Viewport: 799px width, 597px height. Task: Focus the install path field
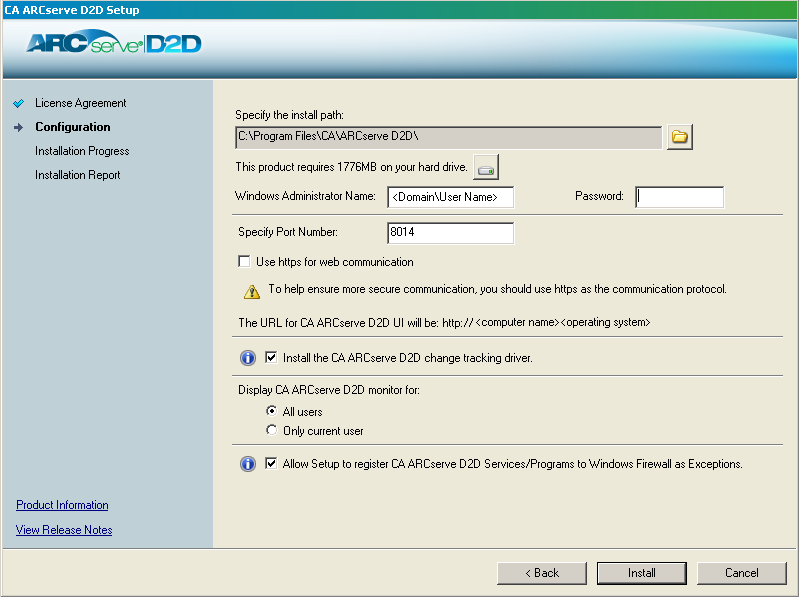click(x=448, y=137)
